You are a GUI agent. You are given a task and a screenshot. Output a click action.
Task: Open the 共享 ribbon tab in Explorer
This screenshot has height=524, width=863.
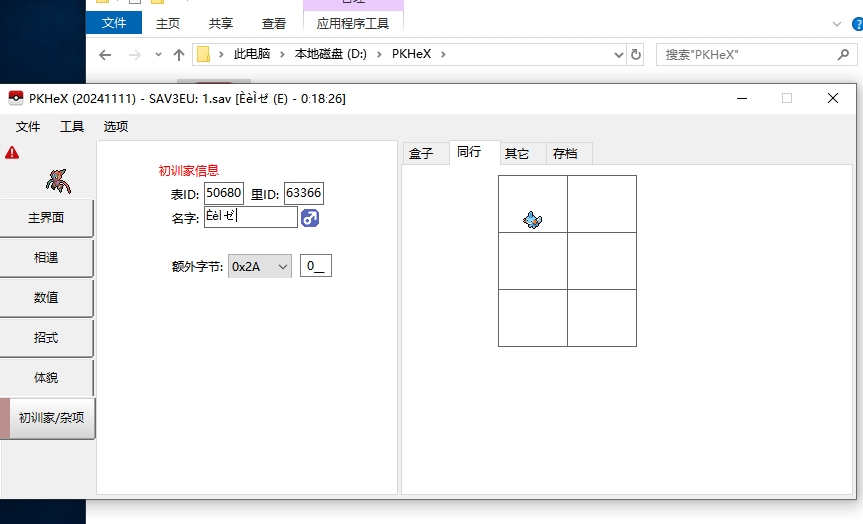coord(221,24)
